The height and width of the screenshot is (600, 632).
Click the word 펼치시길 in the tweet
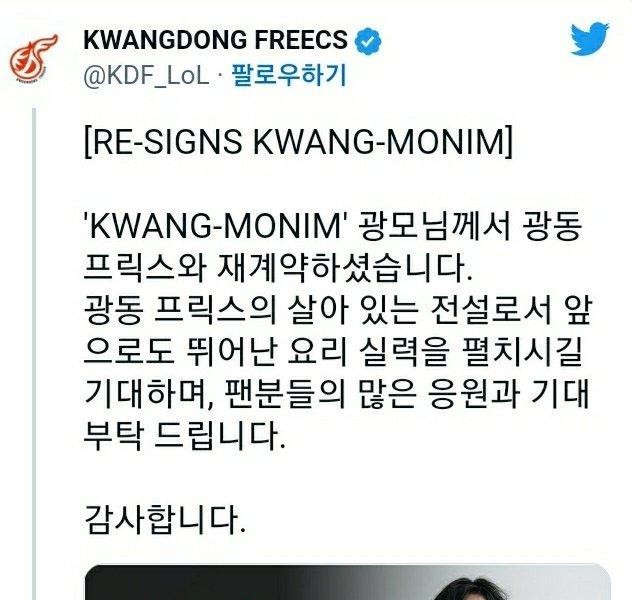[x=522, y=352]
